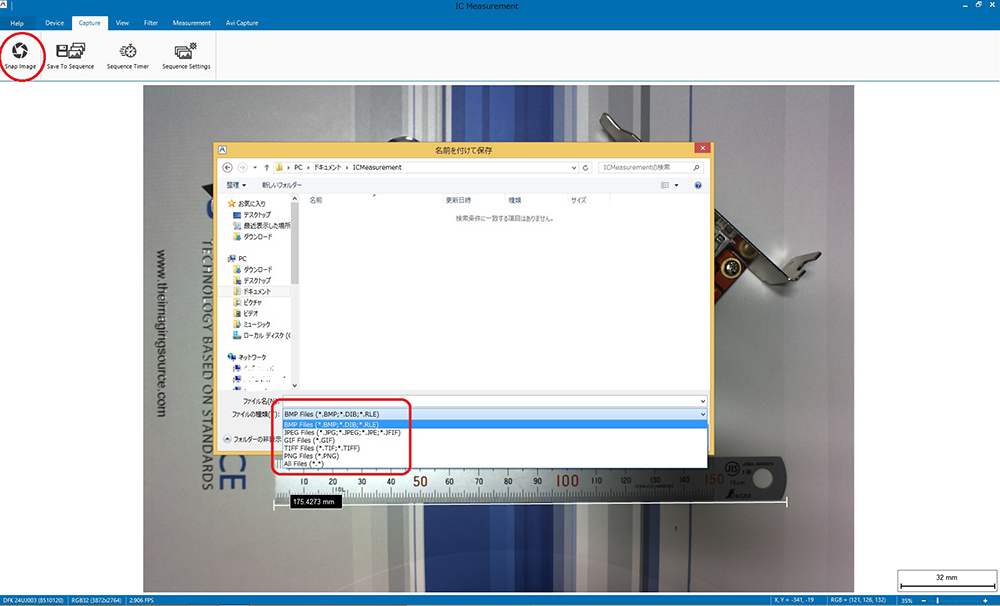Click the zoom in plus button
The image size is (1000, 606).
986,600
